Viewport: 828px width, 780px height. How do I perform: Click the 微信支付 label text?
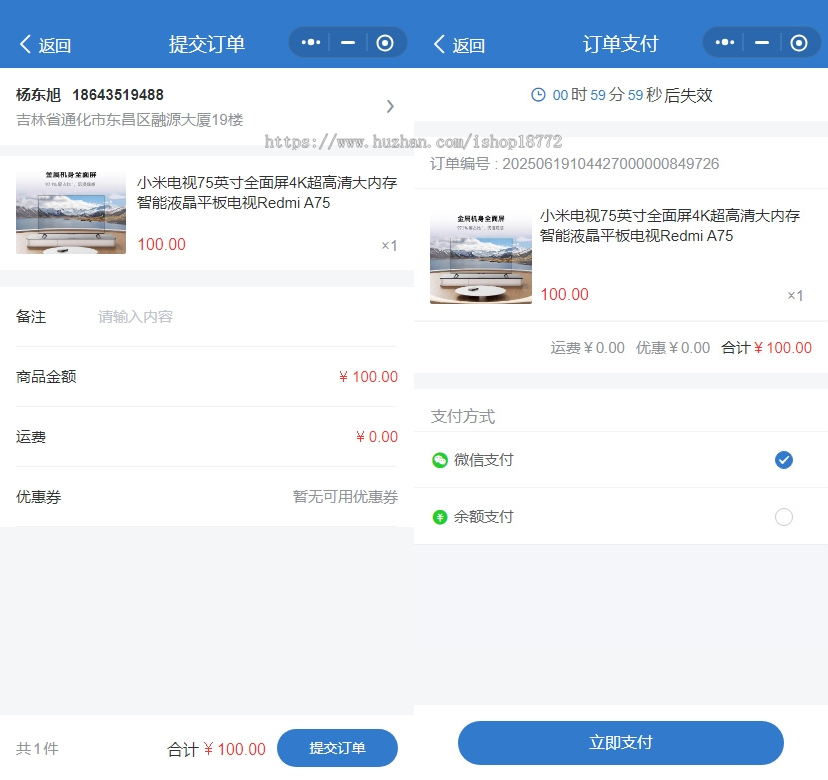coord(484,460)
